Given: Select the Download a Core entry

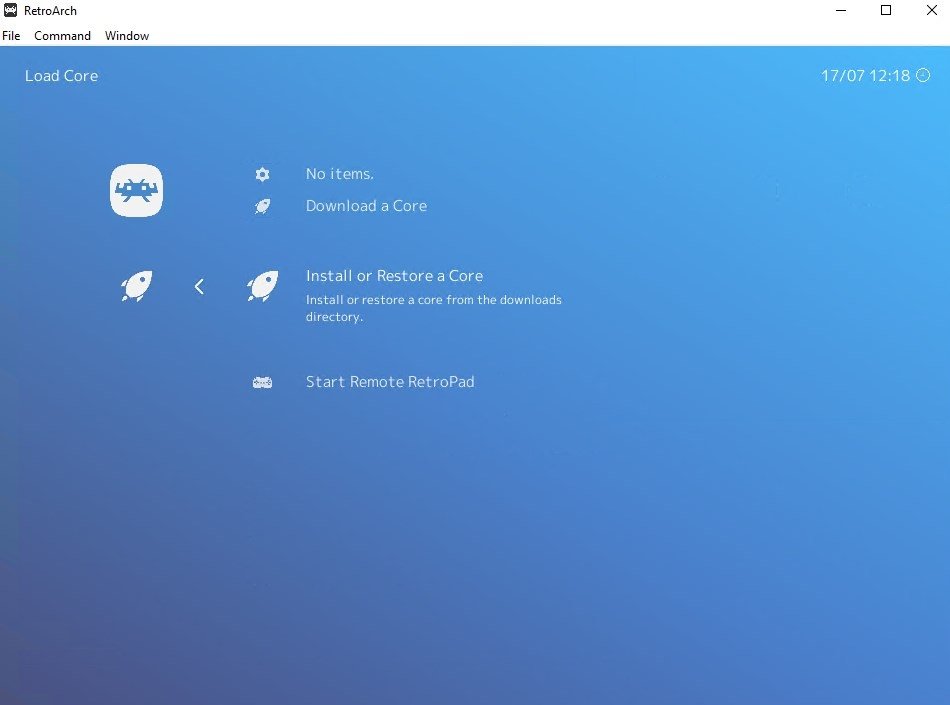Looking at the screenshot, I should (366, 206).
